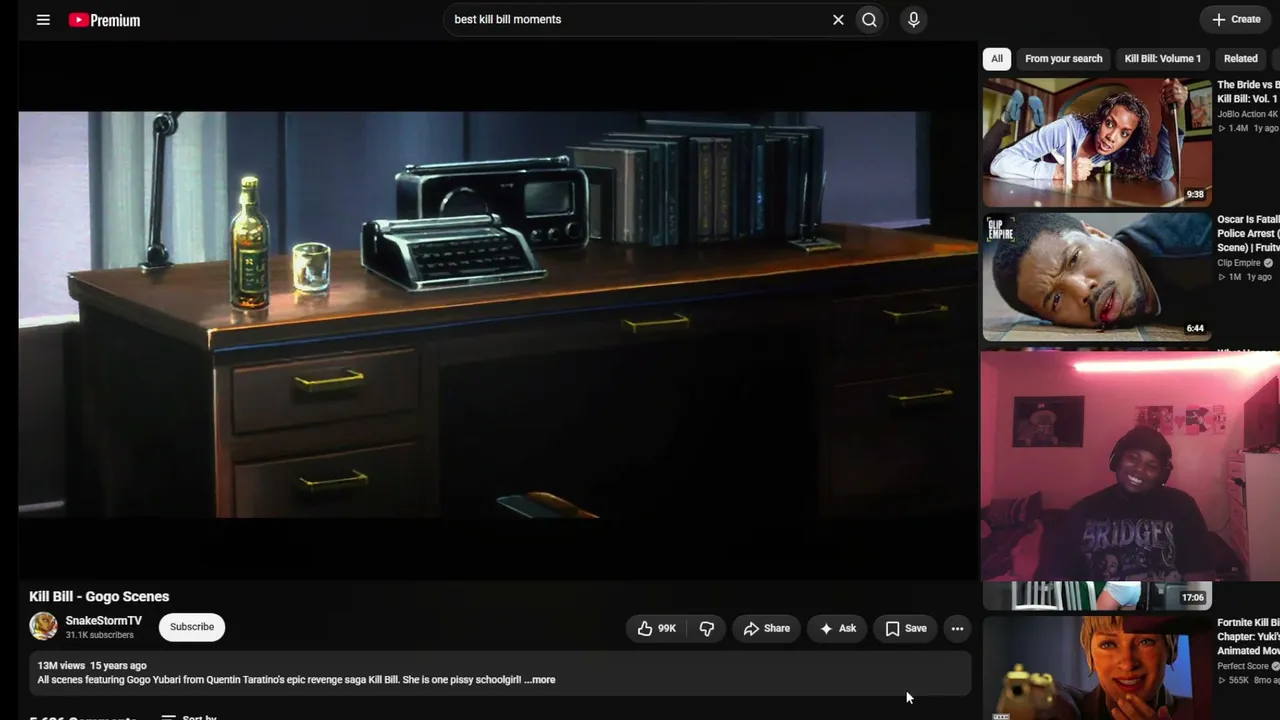Select the 'Related' filter chip
The width and height of the screenshot is (1280, 720).
point(1240,58)
